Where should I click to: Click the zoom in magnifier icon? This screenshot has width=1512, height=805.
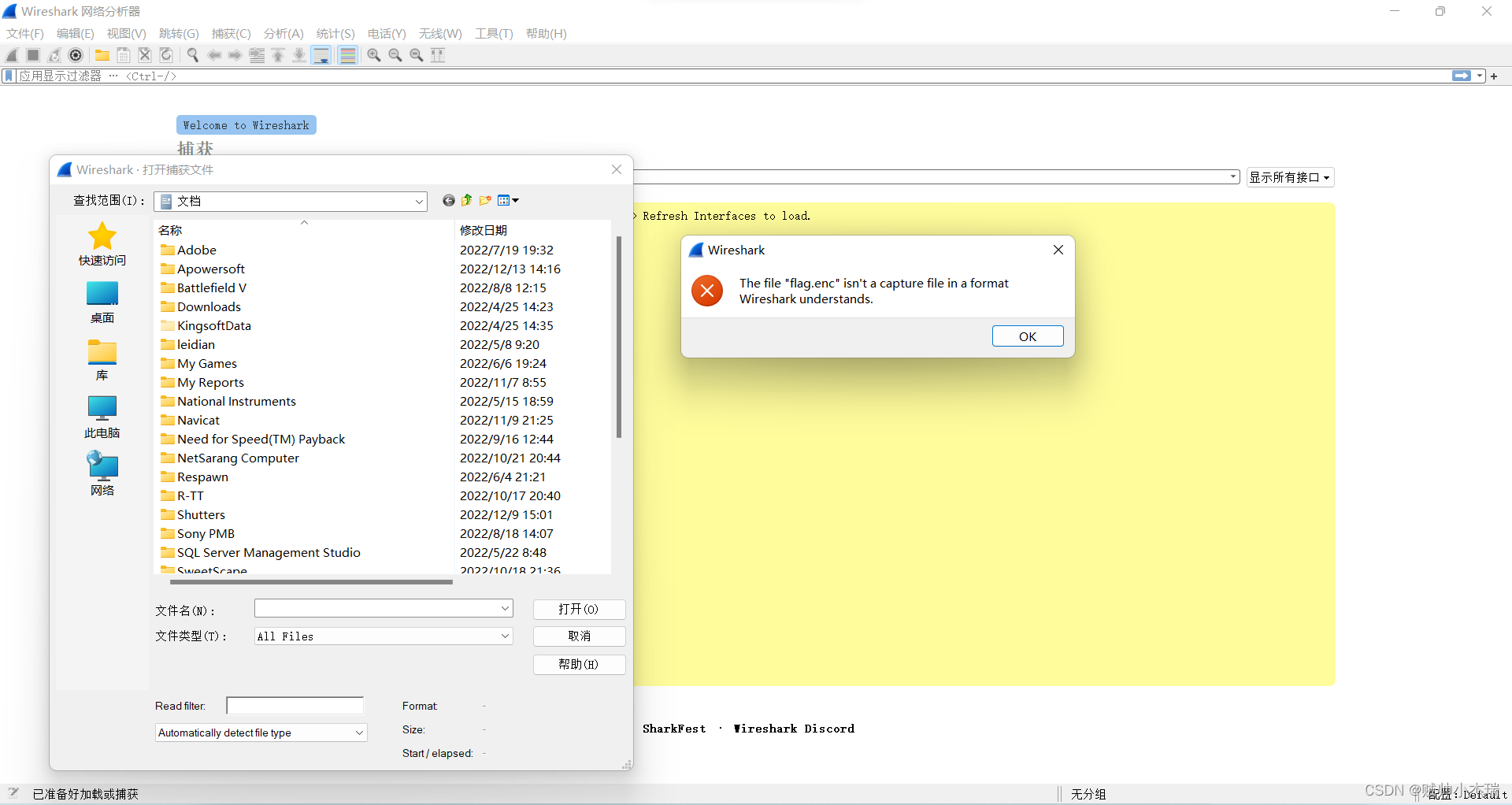click(x=374, y=55)
